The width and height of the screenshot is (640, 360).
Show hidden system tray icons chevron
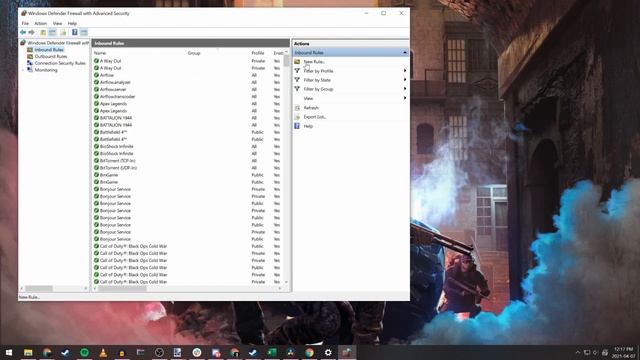[x=578, y=352]
